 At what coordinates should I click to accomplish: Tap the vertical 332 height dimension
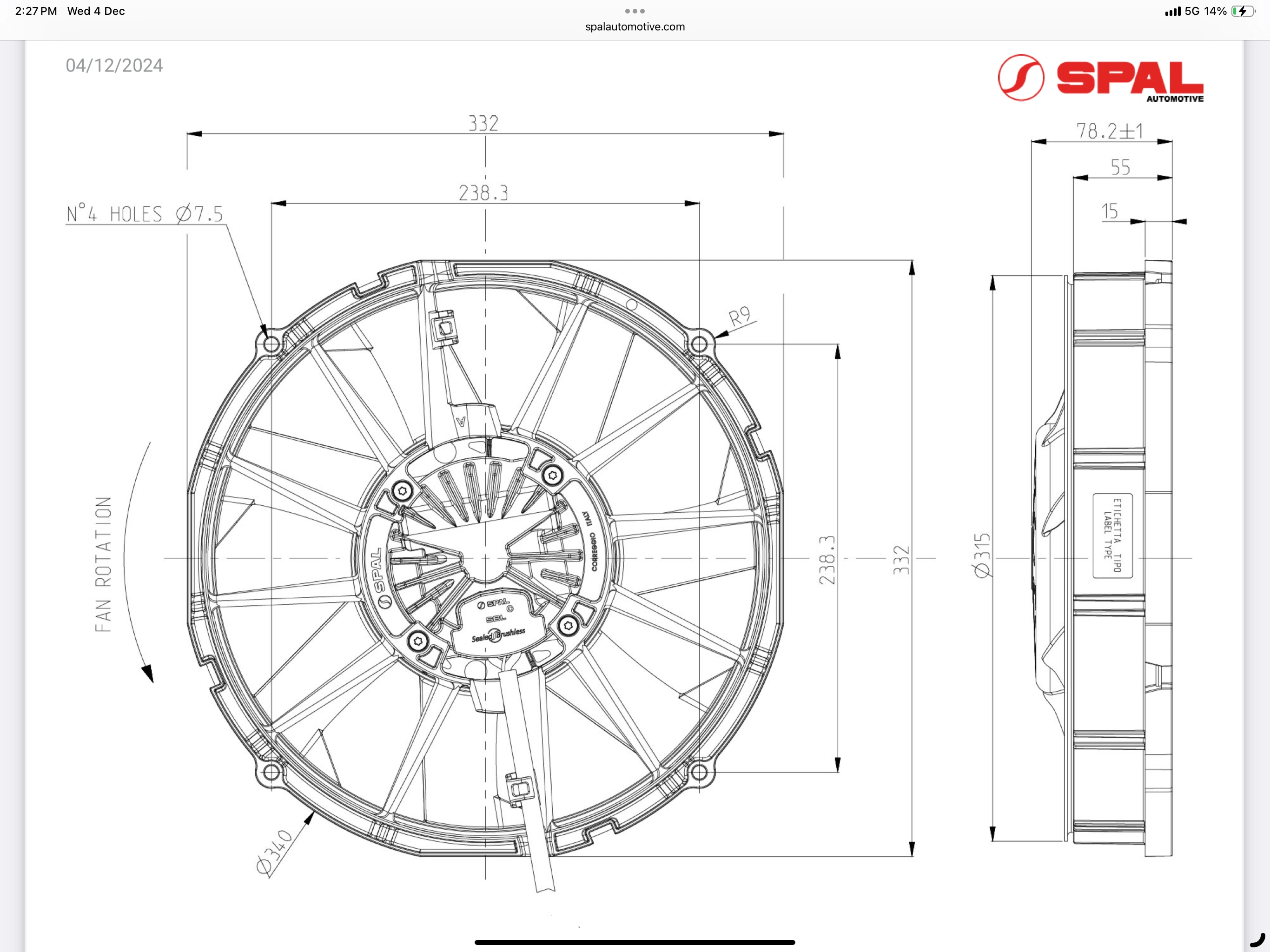(901, 560)
